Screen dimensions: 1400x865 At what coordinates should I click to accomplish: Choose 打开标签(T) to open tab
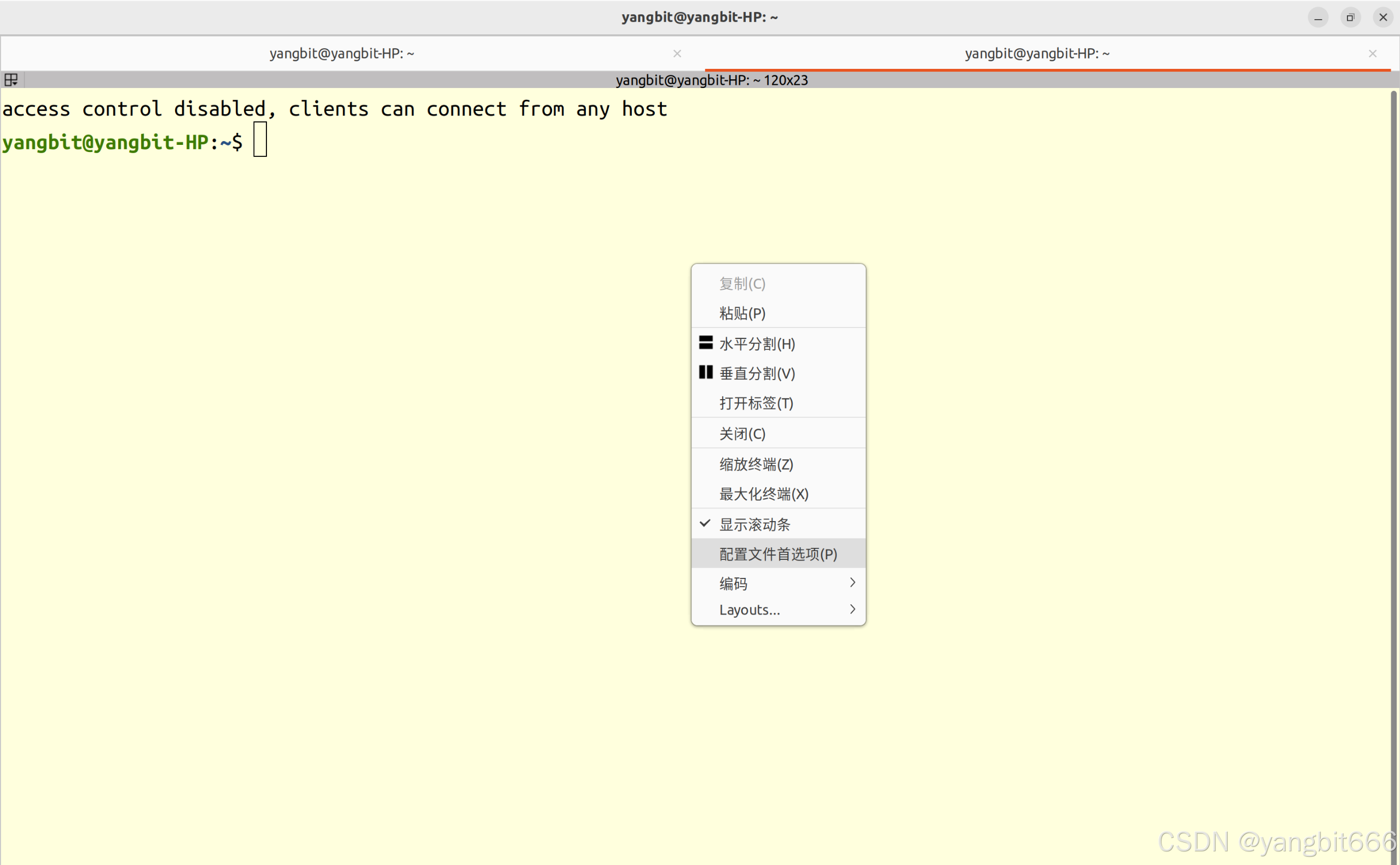tap(756, 403)
